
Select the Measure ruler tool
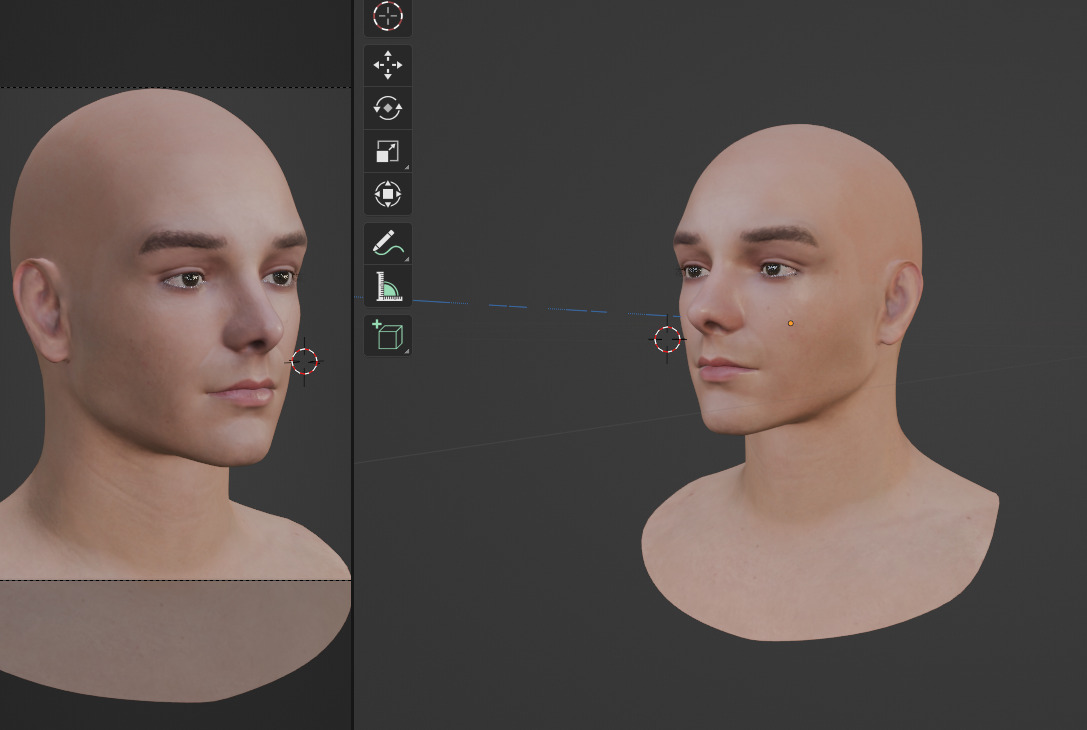click(x=388, y=286)
